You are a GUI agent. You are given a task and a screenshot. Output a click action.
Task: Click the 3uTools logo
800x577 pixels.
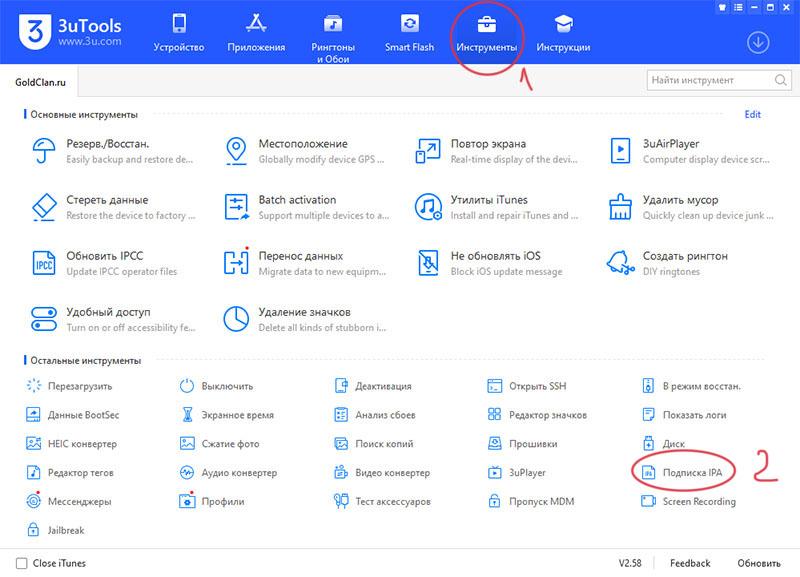70,32
